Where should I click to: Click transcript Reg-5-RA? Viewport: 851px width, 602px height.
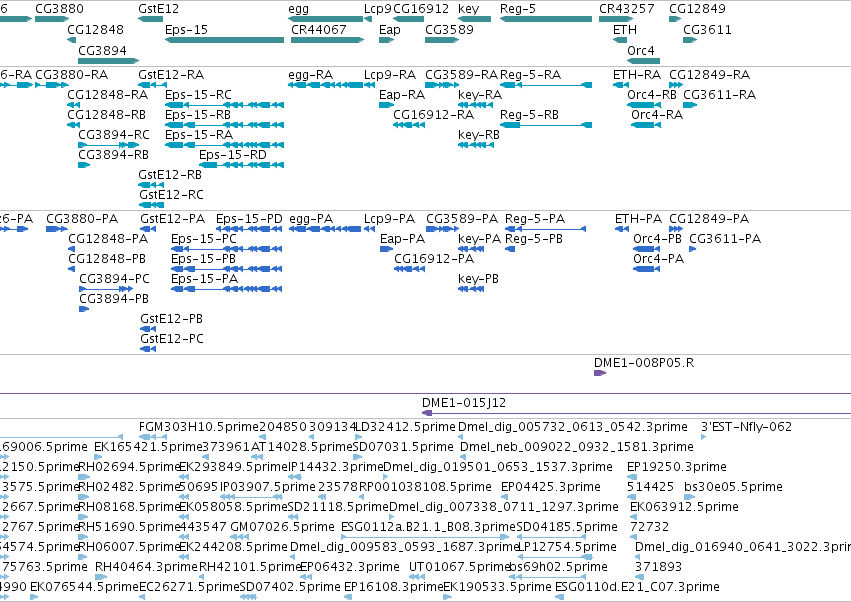530,74
